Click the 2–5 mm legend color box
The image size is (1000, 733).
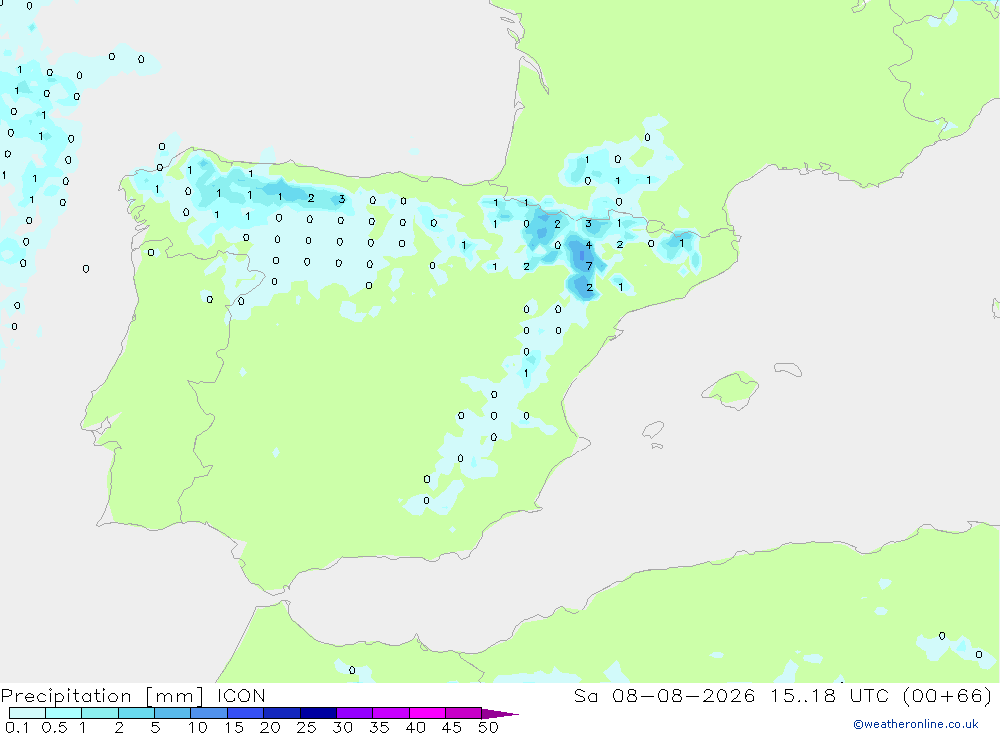(136, 713)
